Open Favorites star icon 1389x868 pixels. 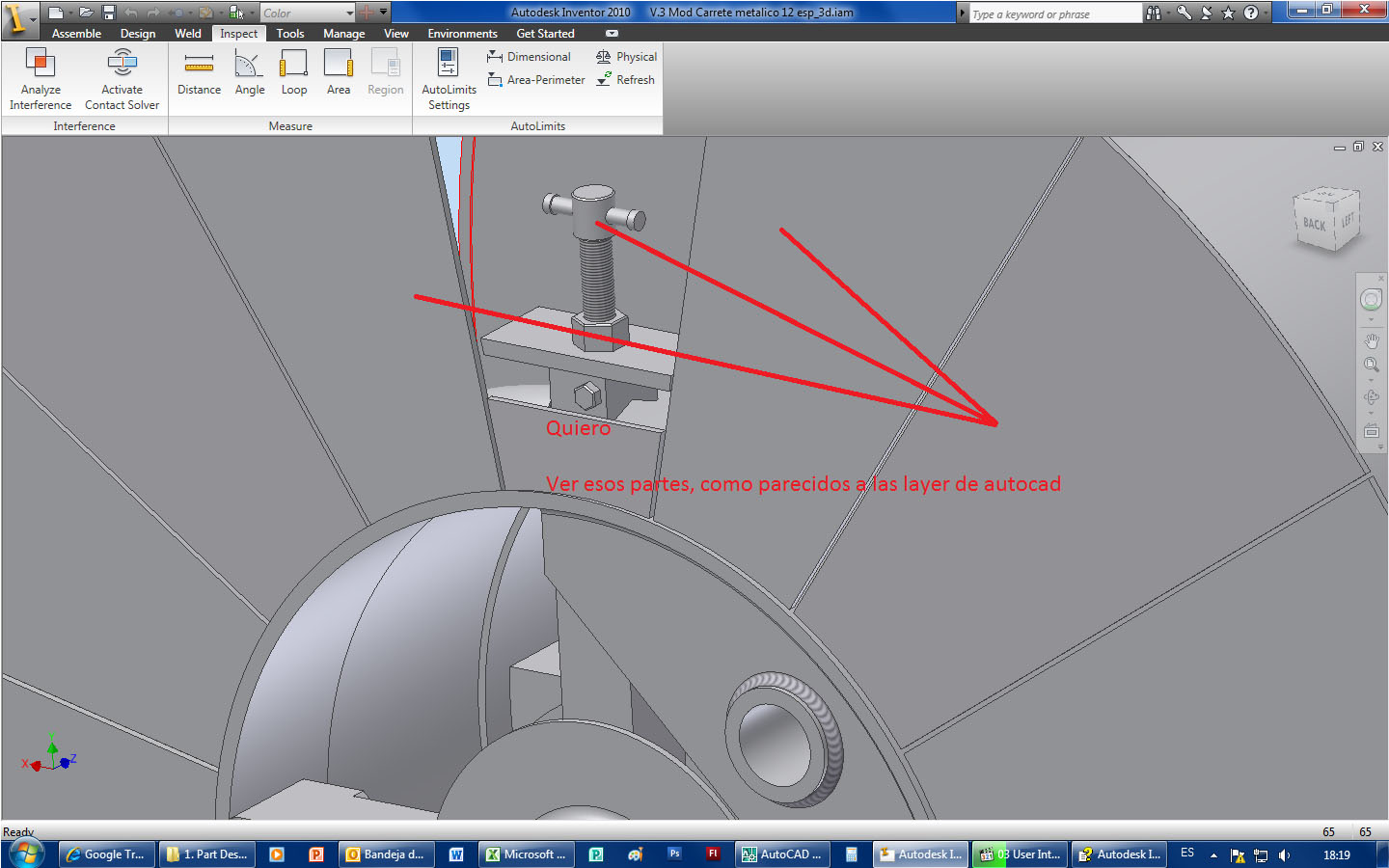point(1228,13)
